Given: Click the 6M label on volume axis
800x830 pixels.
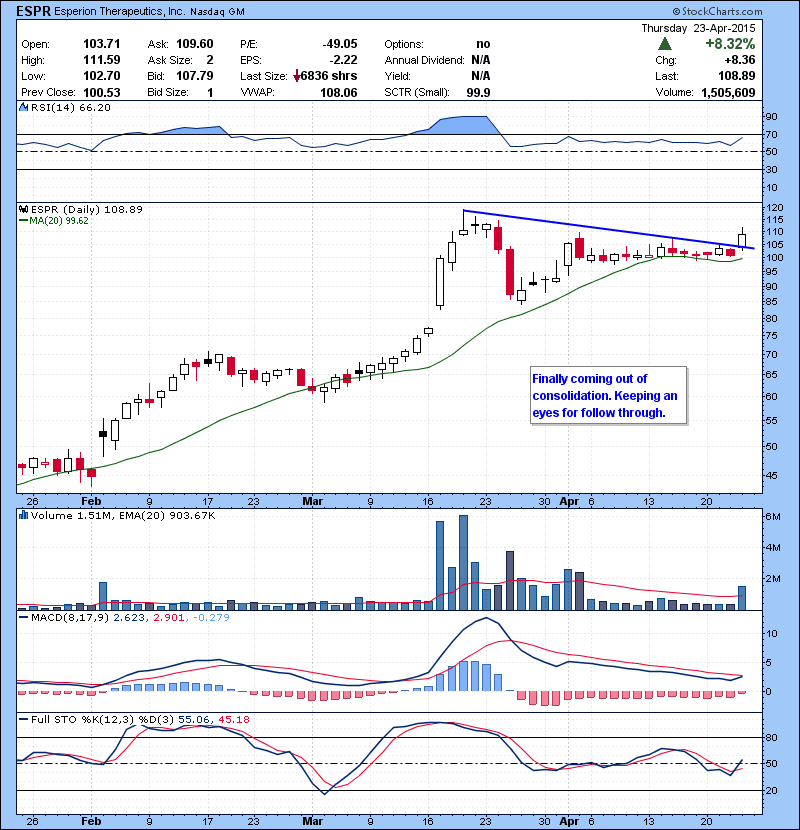Looking at the screenshot, I should click(x=773, y=517).
